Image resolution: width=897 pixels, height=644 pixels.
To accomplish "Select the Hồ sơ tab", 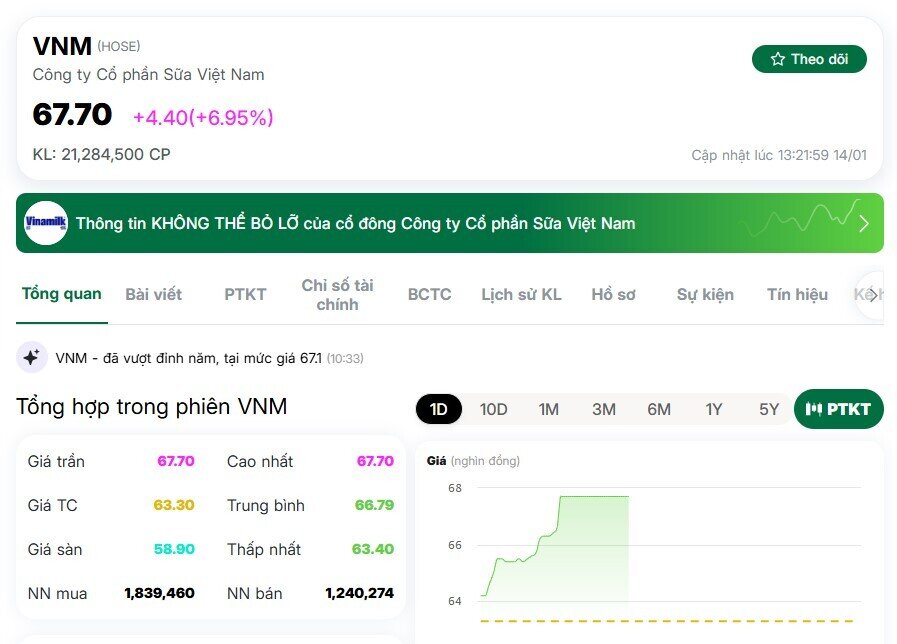I will [x=613, y=294].
